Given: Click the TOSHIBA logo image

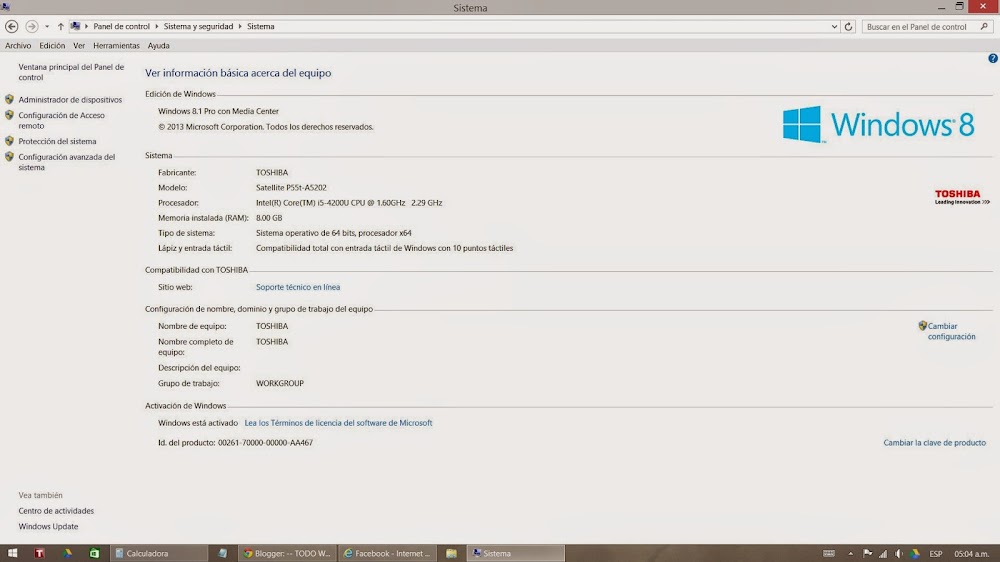Looking at the screenshot, I should (x=962, y=196).
